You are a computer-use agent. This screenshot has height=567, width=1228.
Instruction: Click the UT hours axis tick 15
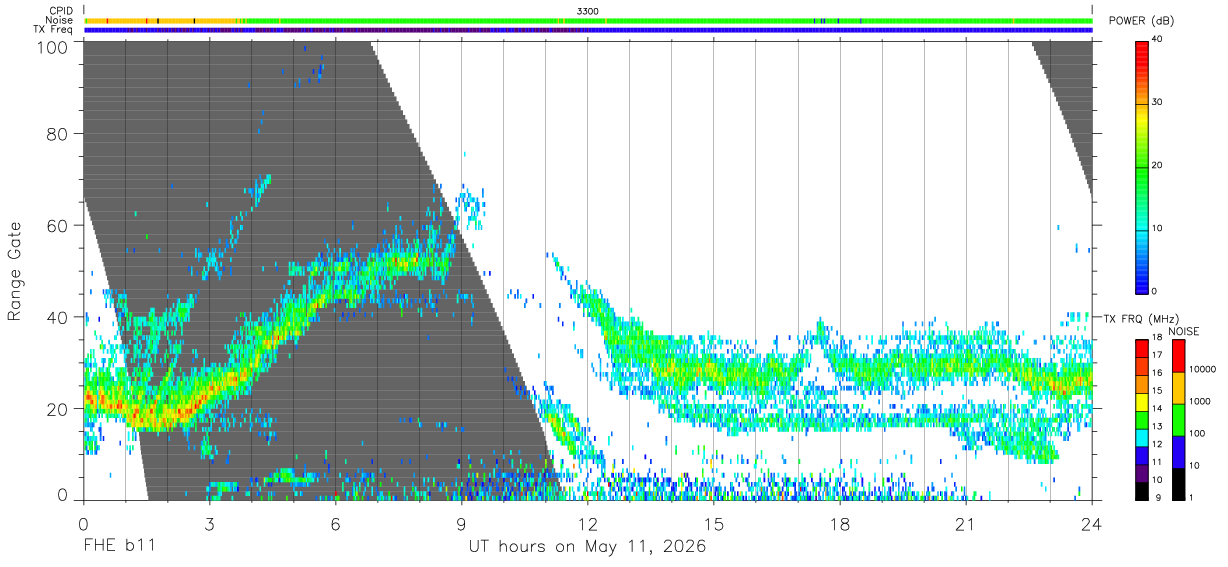point(714,524)
